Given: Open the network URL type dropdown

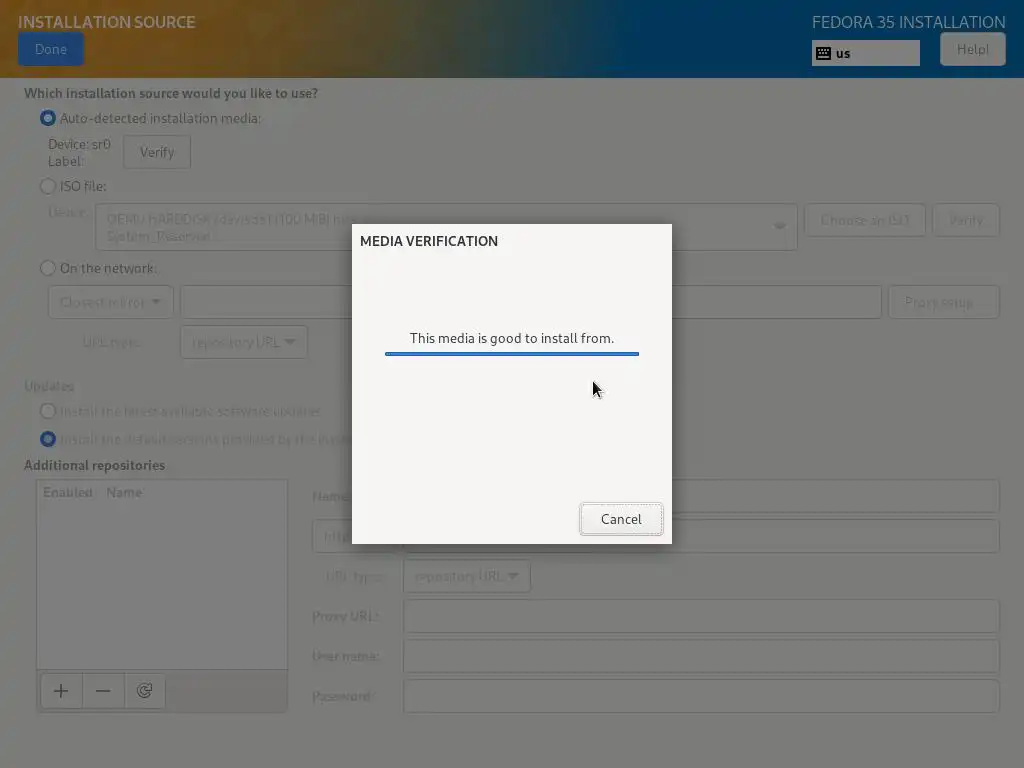Looking at the screenshot, I should coord(244,342).
